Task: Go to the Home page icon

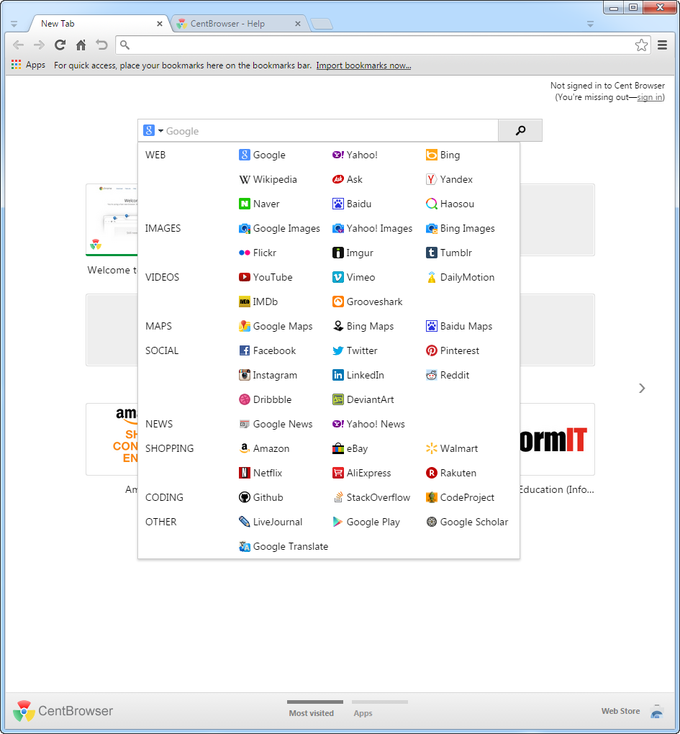Action: tap(81, 45)
